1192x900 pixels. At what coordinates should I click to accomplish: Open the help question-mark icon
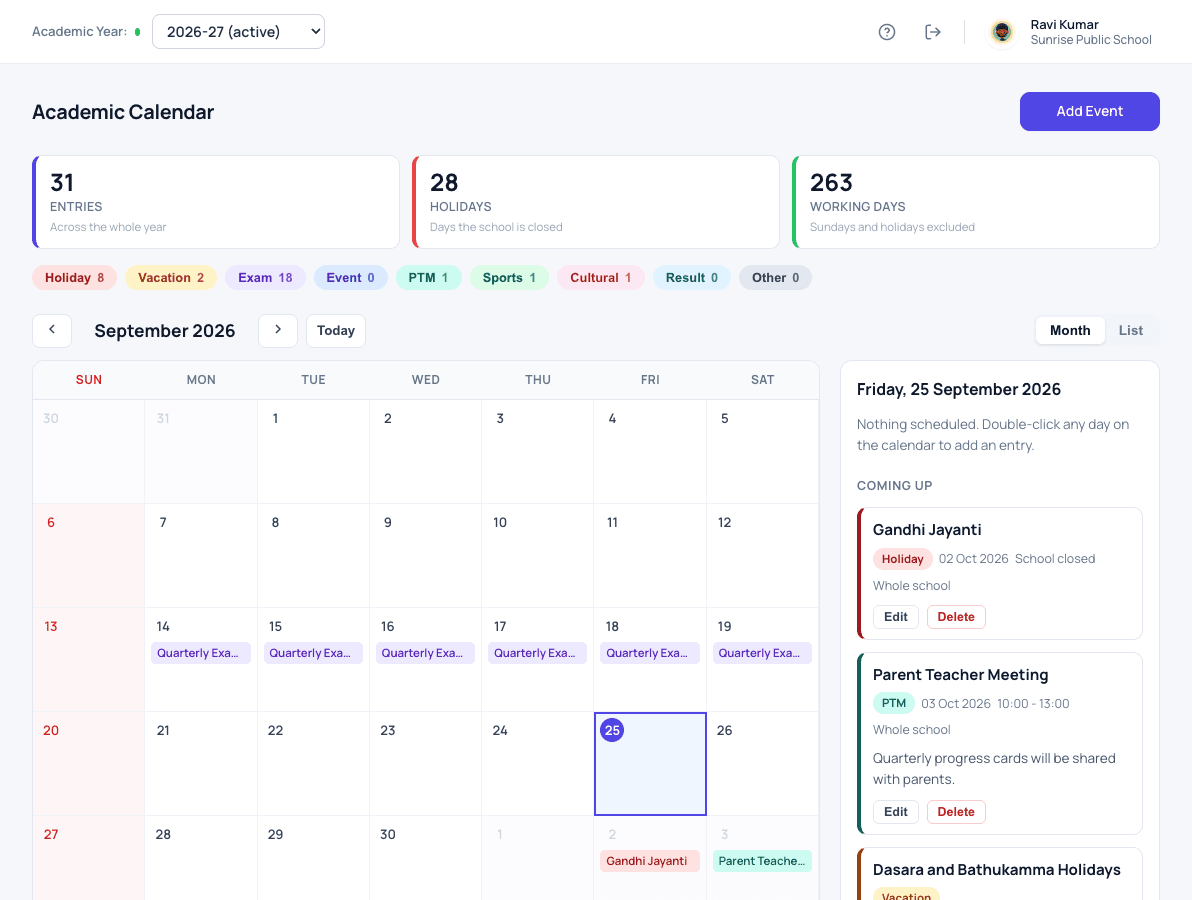point(886,32)
